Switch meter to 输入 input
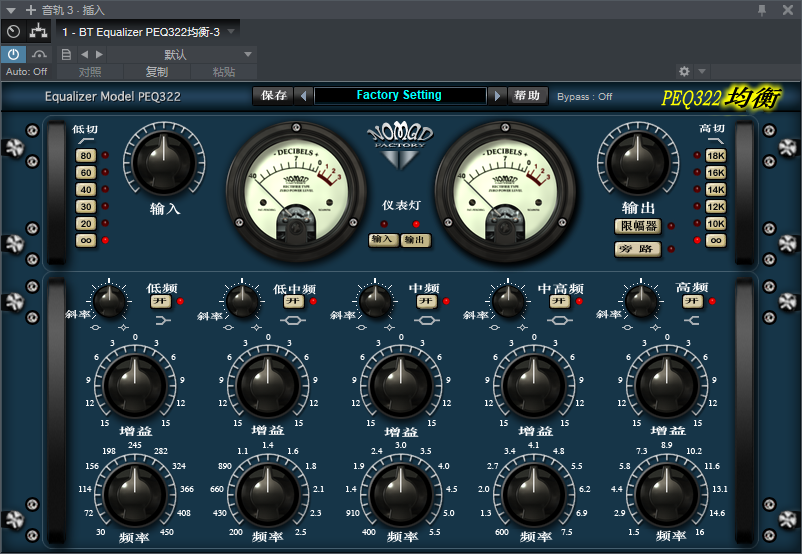This screenshot has width=802, height=554. coord(384,239)
